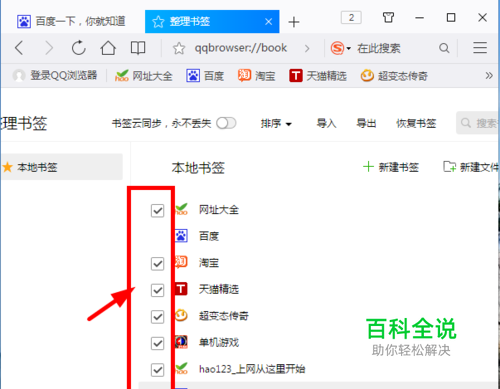Star the current page in address bar
Screen dimensions: 500x389
(x=179, y=48)
